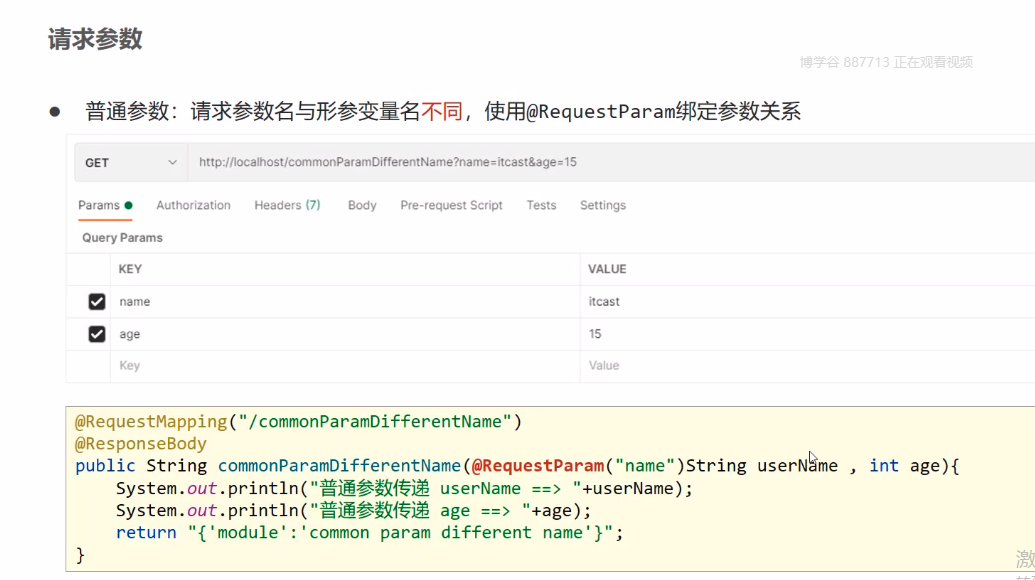Go to the Body tab
Screen dimensions: 1035x580
pos(362,205)
